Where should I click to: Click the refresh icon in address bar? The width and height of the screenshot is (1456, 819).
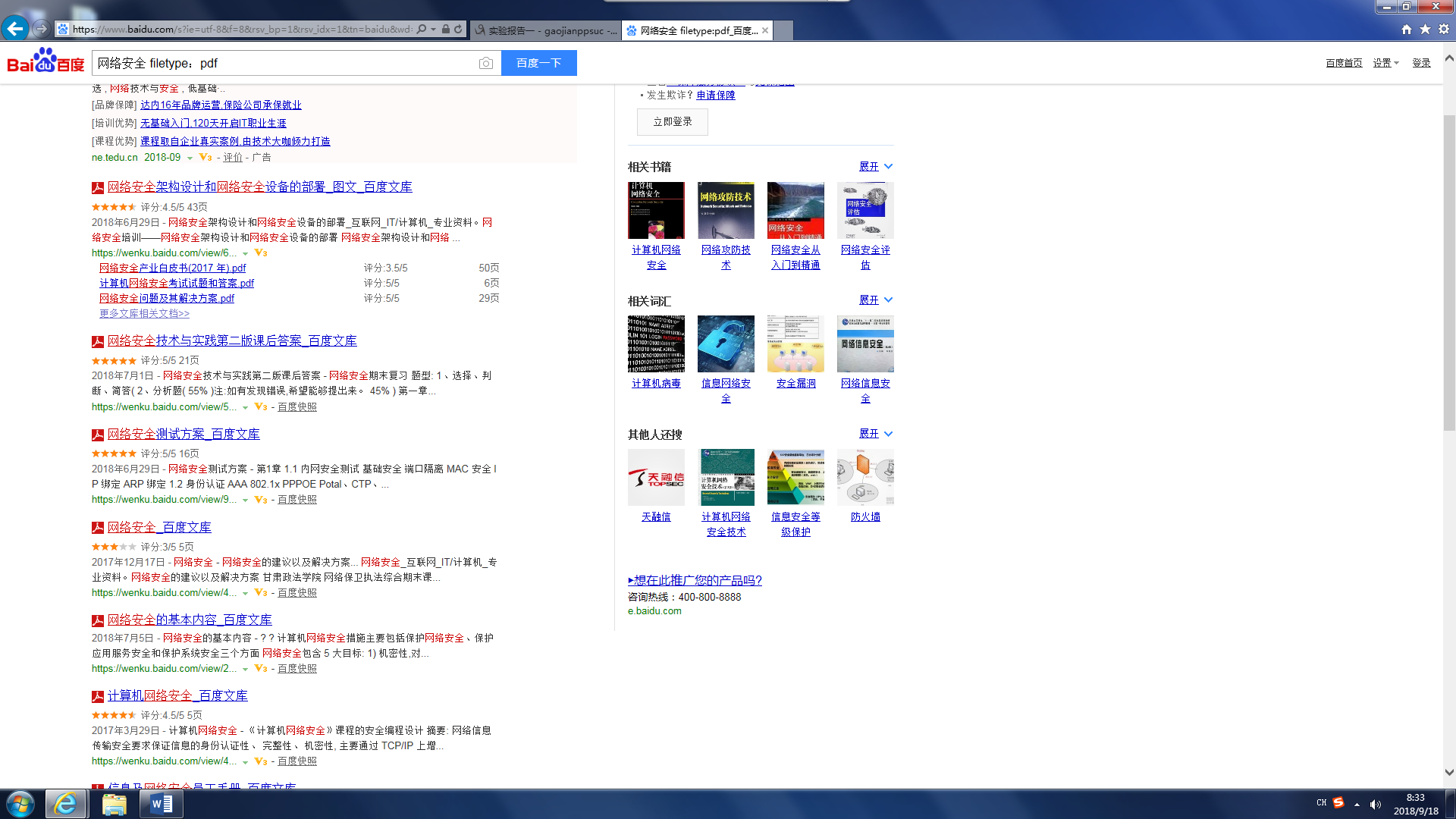point(458,30)
